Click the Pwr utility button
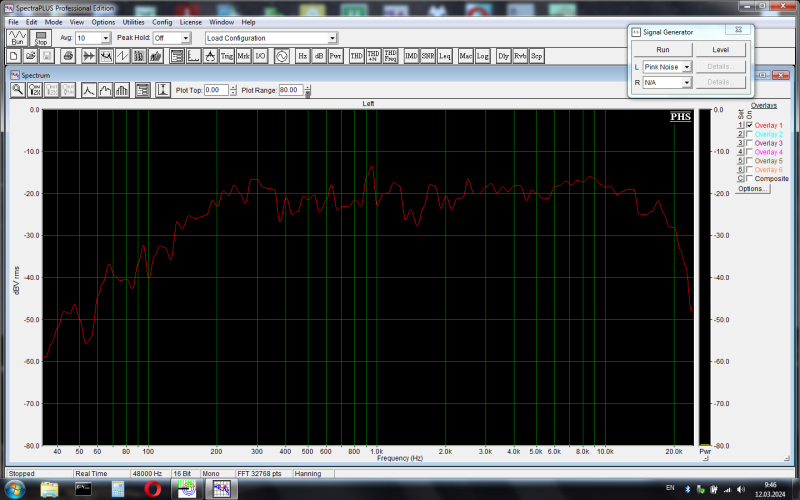800x500 pixels. coord(335,56)
